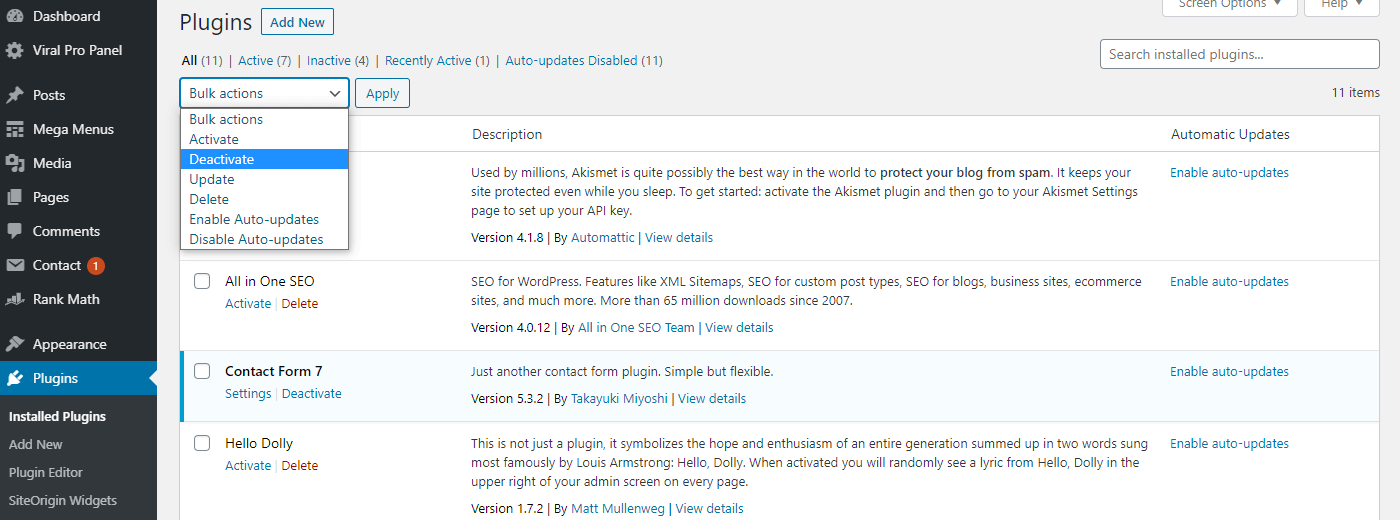Click the Mega Menus grid icon
The width and height of the screenshot is (1400, 520).
click(15, 129)
